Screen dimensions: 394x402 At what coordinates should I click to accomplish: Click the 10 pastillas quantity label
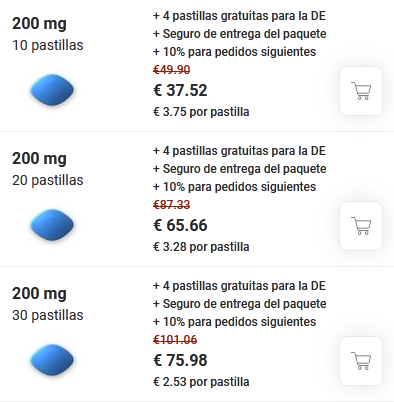[x=48, y=45]
